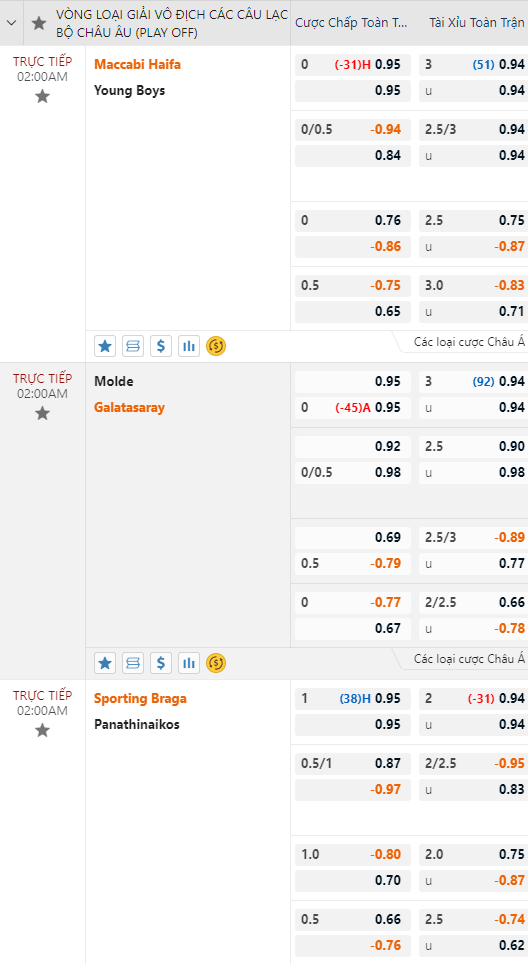
Task: Toggle favorite star under Sporting Braga match time
Action: click(42, 730)
